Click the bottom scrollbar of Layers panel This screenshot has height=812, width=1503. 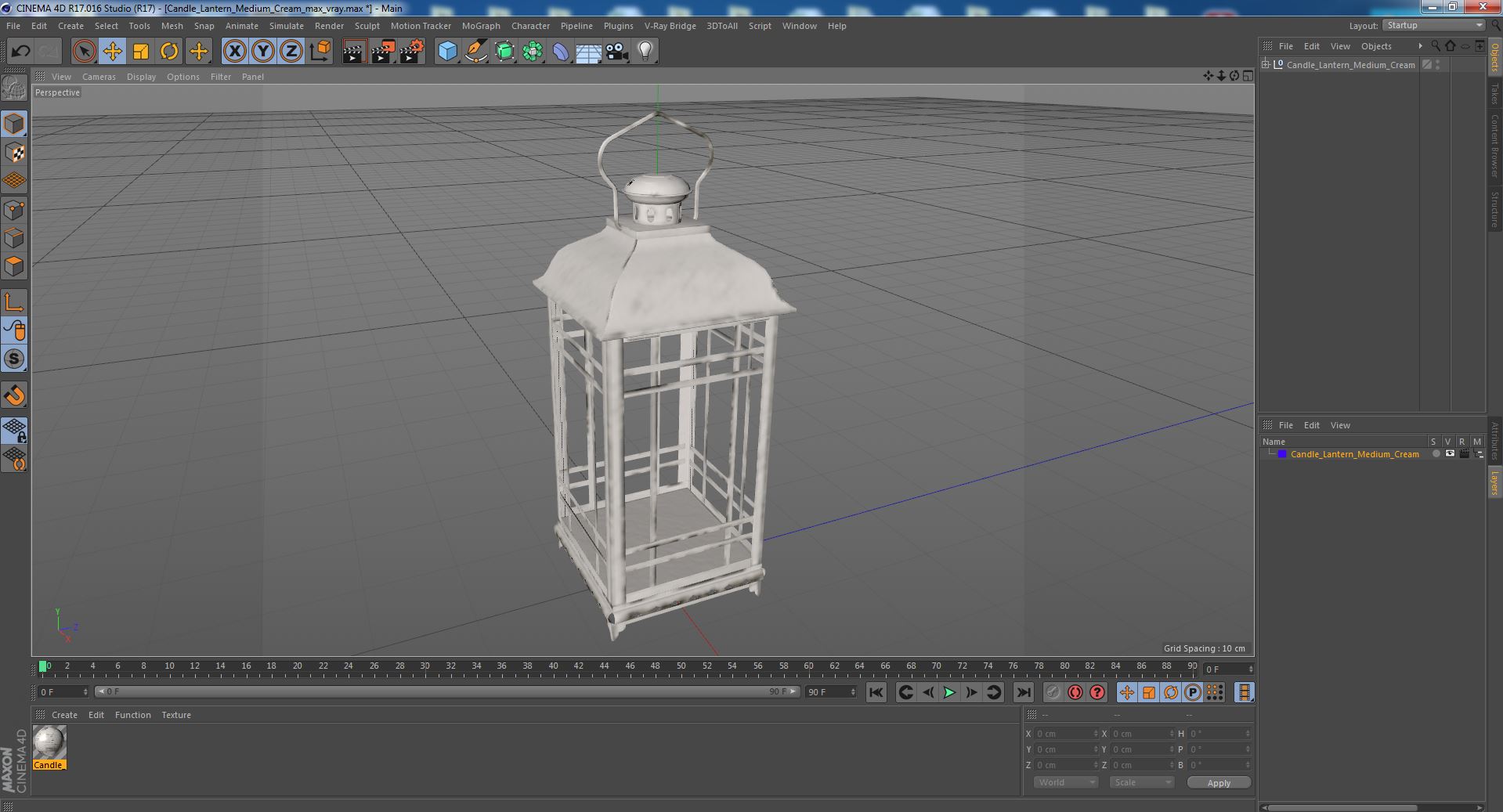1342,807
